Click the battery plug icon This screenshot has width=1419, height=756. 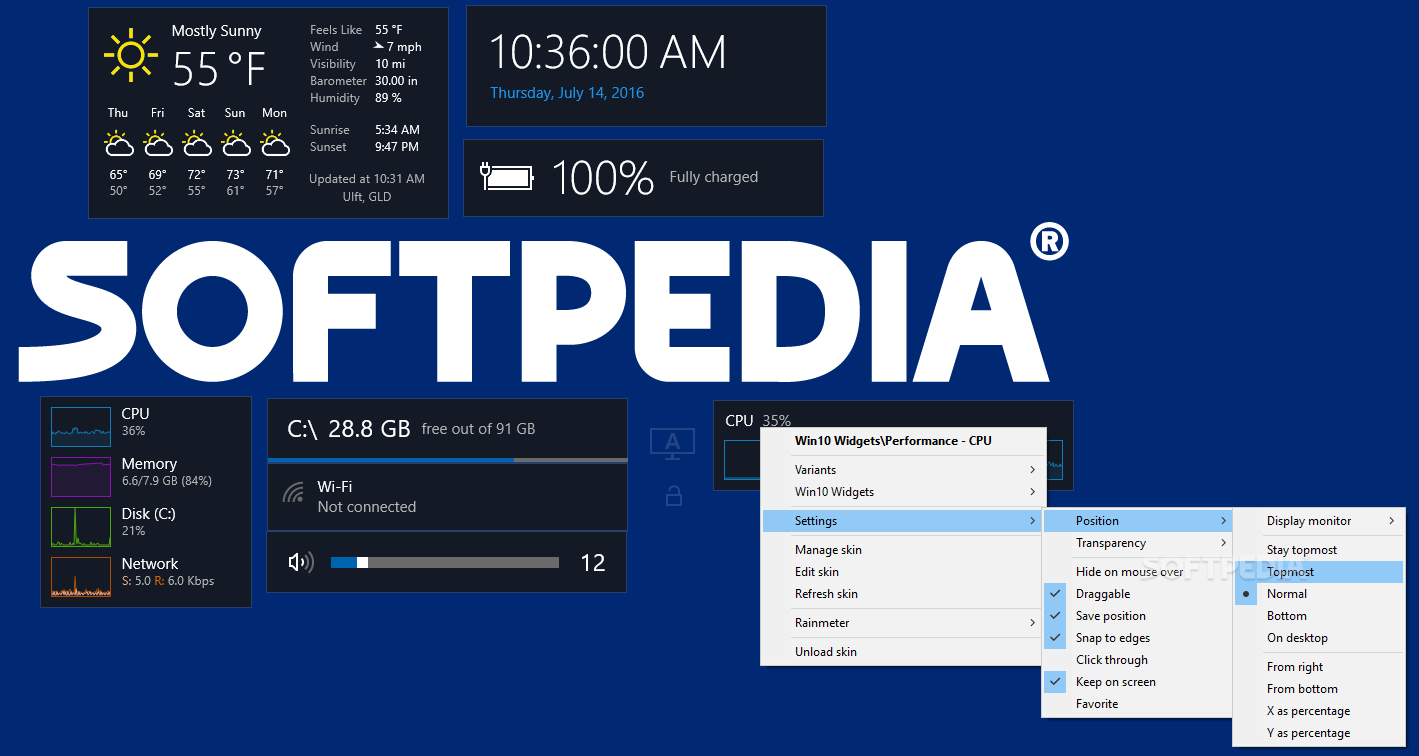click(507, 177)
